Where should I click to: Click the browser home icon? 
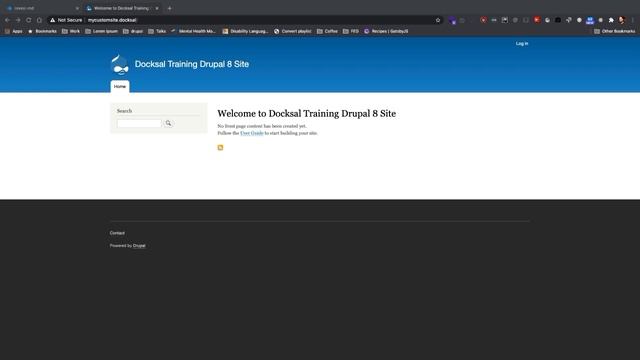(39, 20)
